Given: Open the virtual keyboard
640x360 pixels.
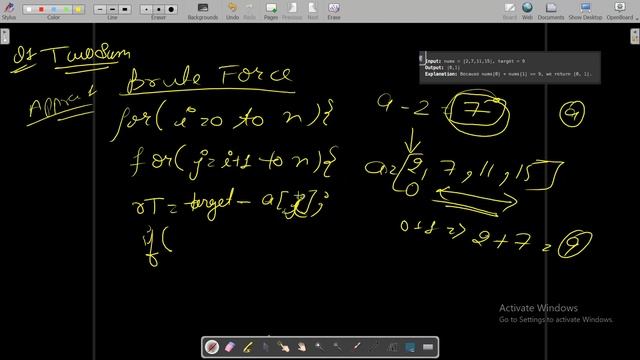Looking at the screenshot, I should [428, 347].
